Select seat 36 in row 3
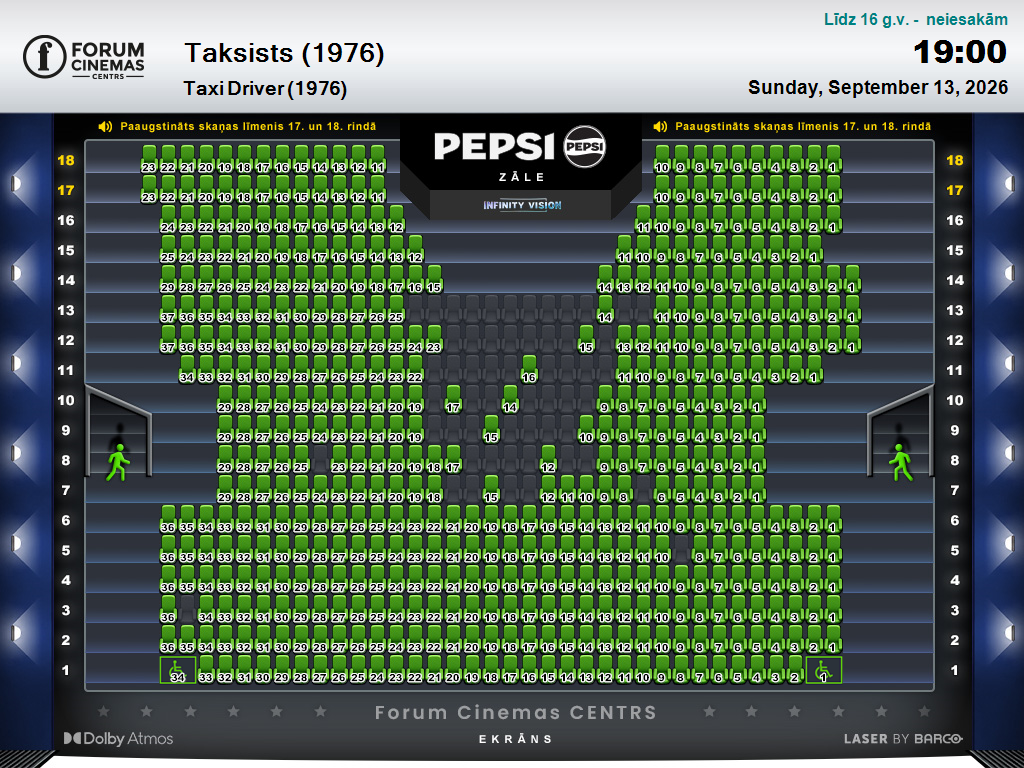Image resolution: width=1024 pixels, height=768 pixels. [168, 610]
